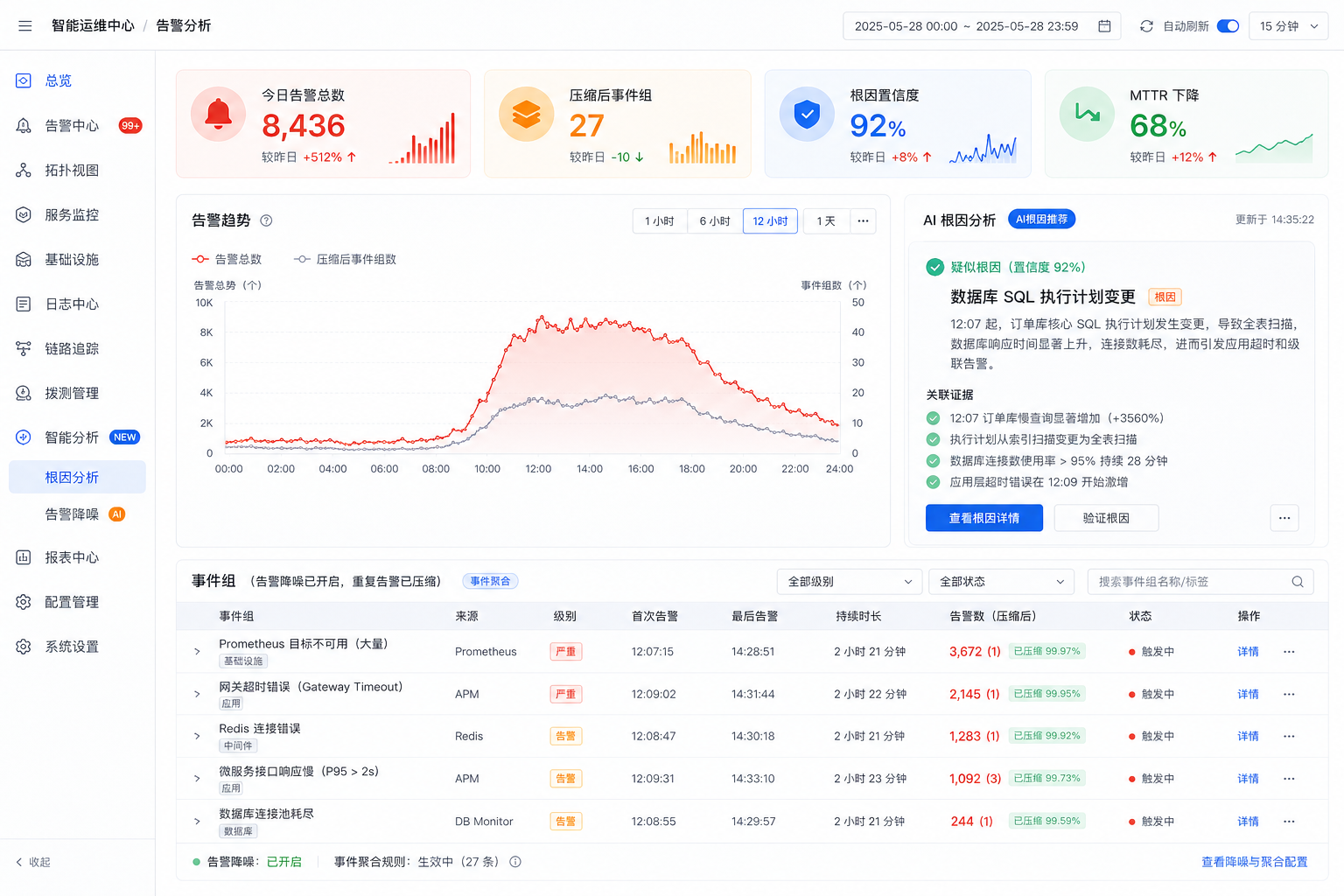
Task: Click the 智能运维中心 breadcrumb link
Action: click(93, 25)
